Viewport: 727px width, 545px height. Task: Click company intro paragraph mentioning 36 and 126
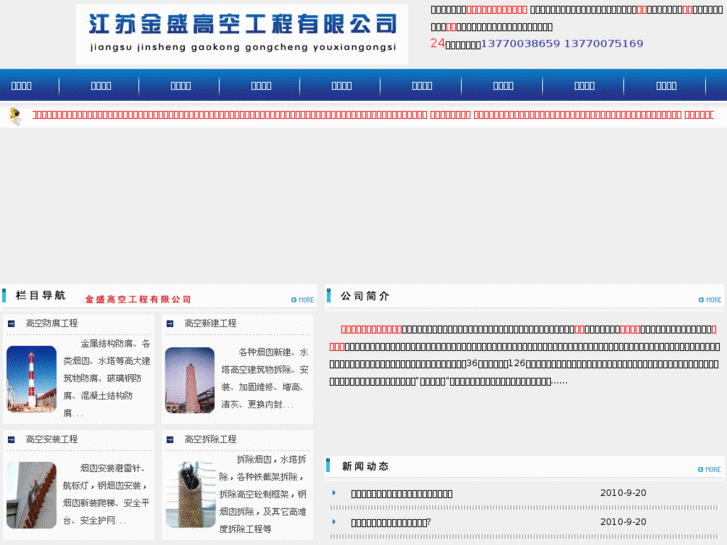pyautogui.click(x=524, y=355)
